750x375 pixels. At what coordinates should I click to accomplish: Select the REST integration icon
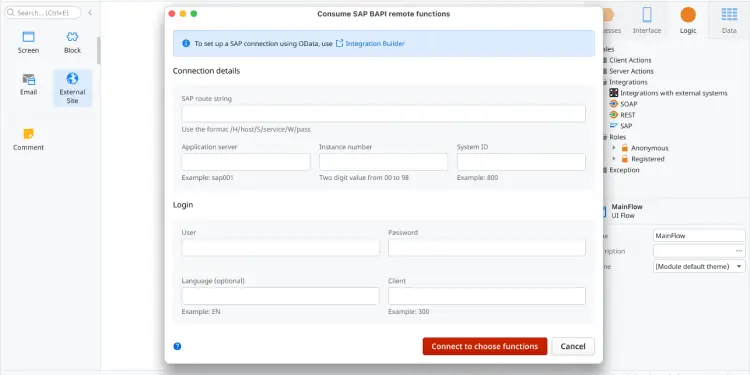pos(614,115)
